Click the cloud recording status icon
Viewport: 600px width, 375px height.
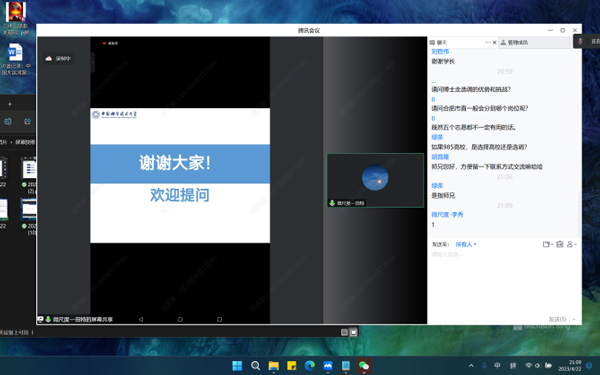49,59
